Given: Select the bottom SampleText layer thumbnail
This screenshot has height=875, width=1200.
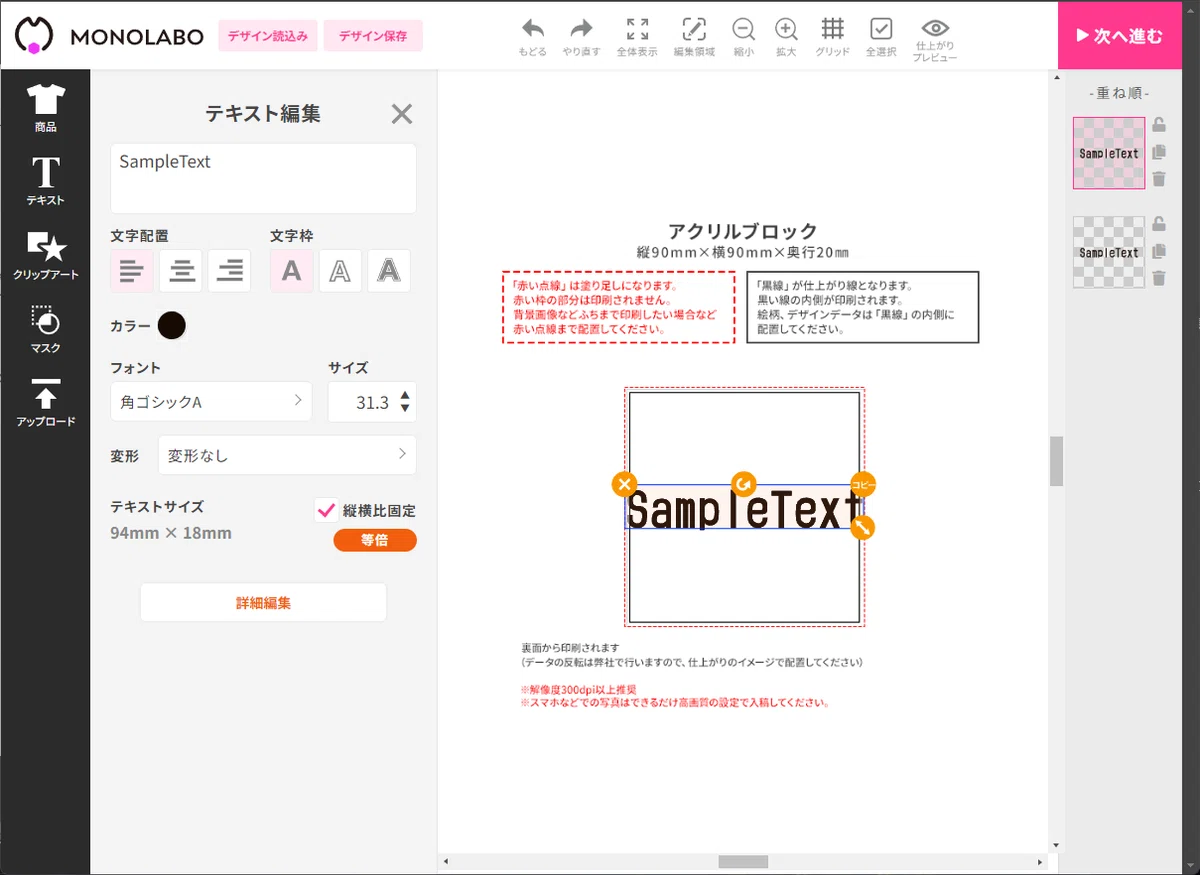Looking at the screenshot, I should click(x=1109, y=252).
